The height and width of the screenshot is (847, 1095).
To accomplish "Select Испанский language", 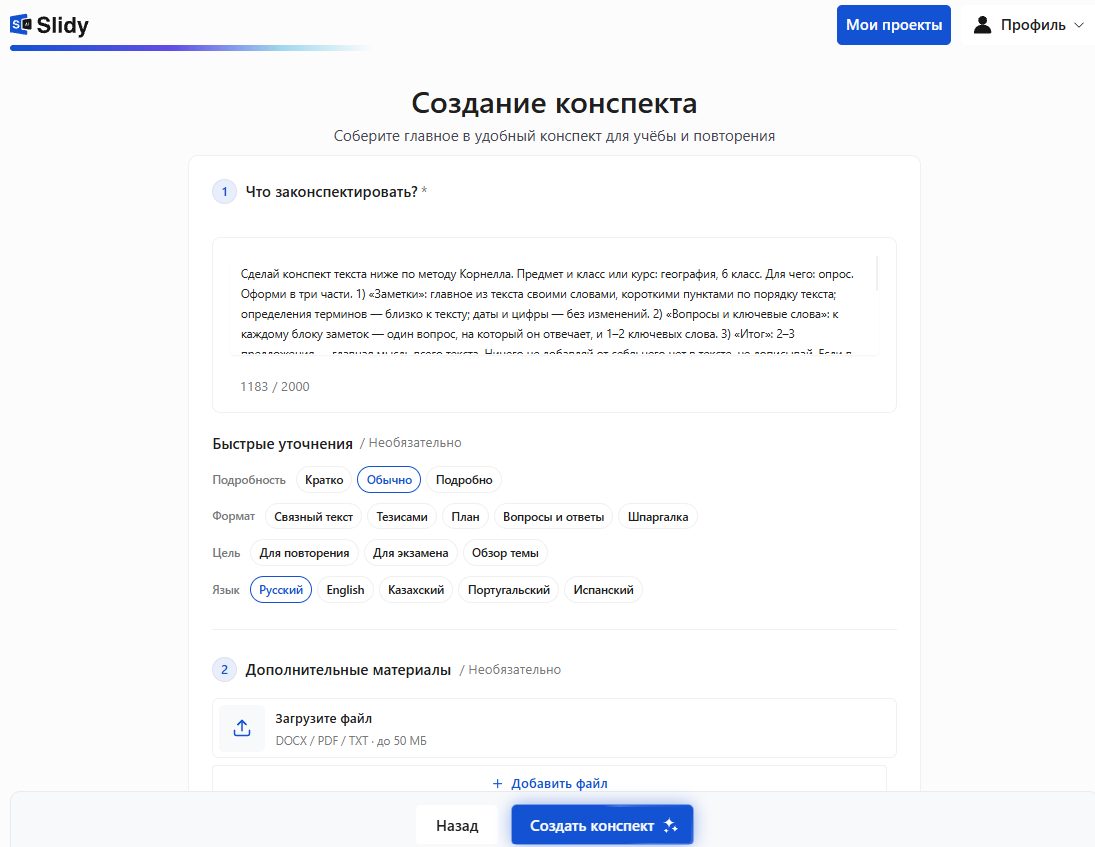I will point(603,590).
